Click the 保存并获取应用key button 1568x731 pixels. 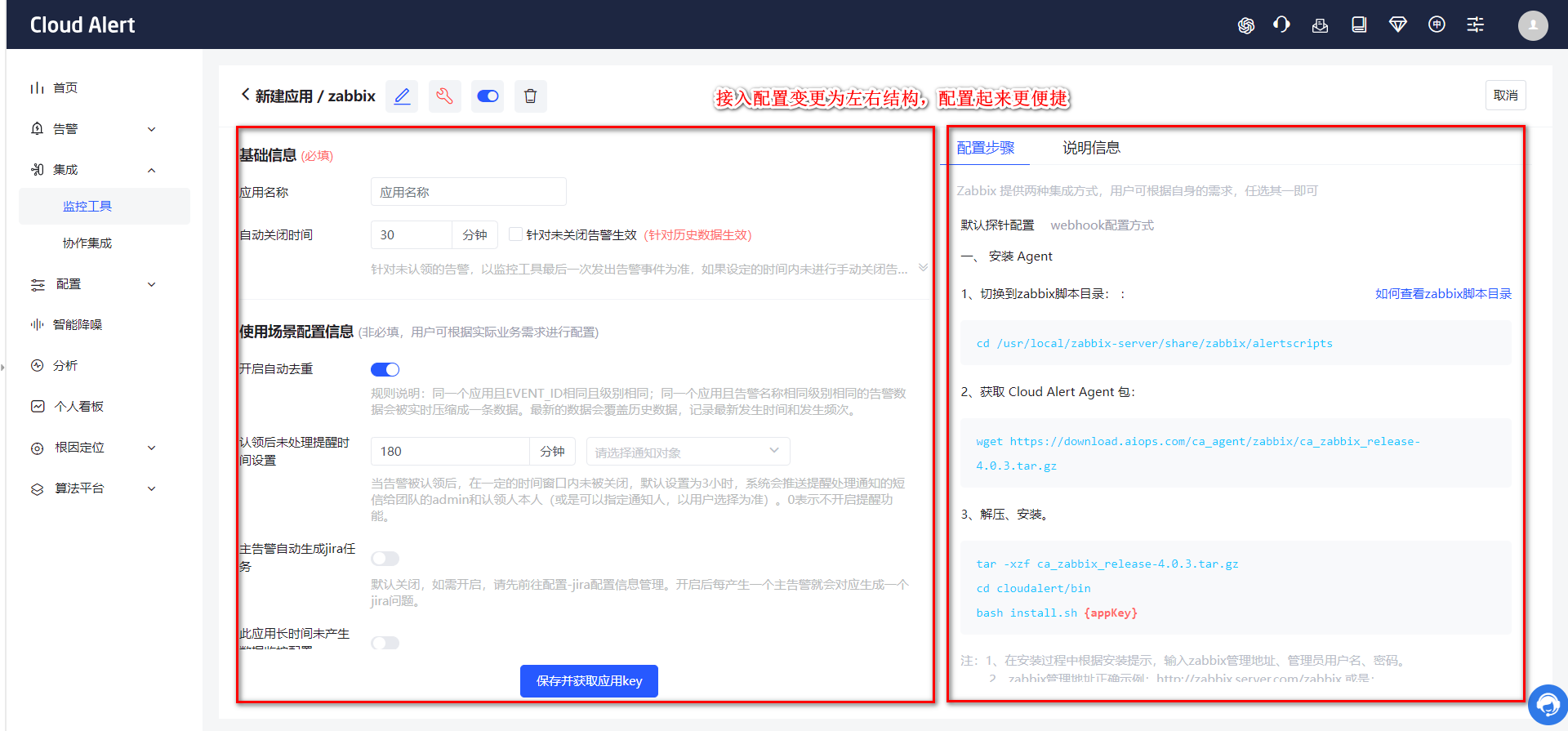(589, 681)
